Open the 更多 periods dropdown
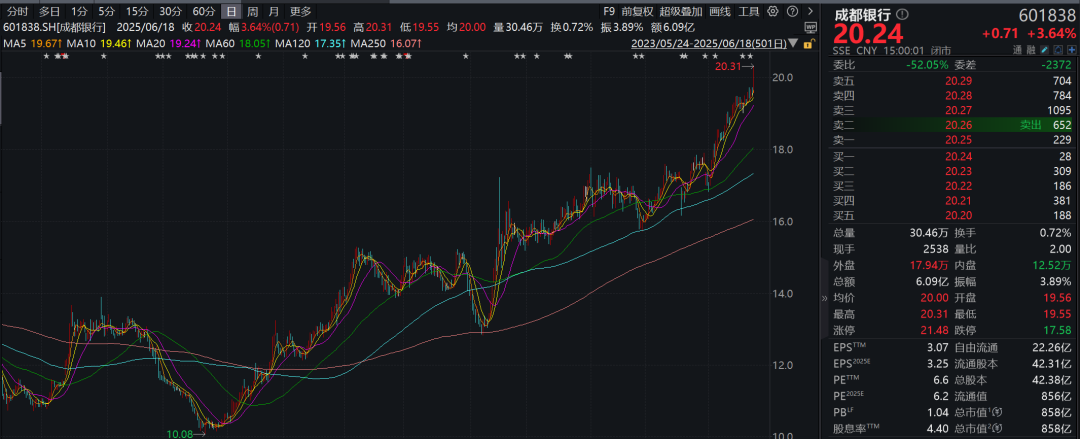Image resolution: width=1080 pixels, height=439 pixels. click(x=301, y=10)
